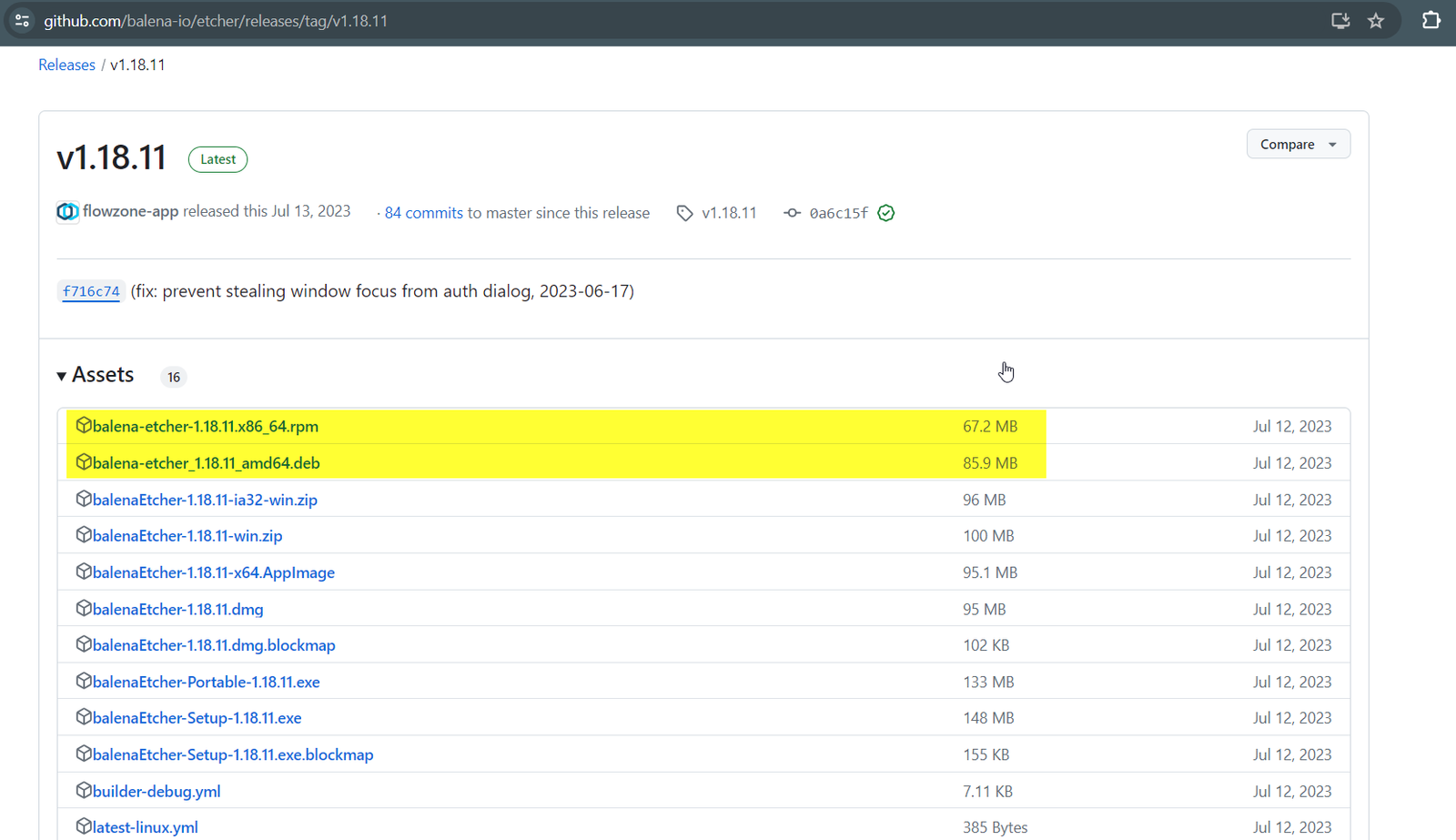
Task: Download balenaEtcher-Setup-1.18.11.exe
Action: click(x=197, y=718)
